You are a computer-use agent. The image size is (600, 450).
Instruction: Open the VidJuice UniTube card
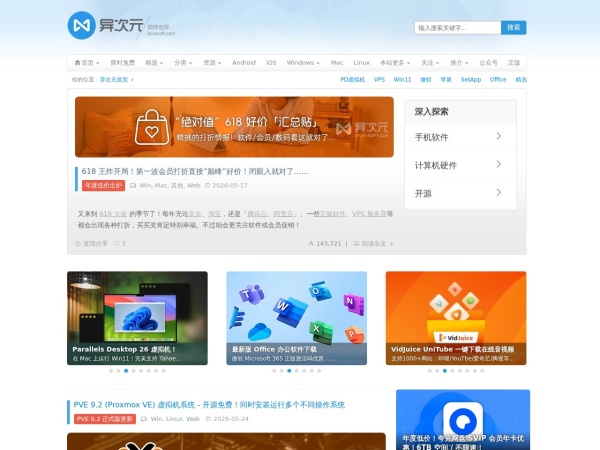coord(456,318)
